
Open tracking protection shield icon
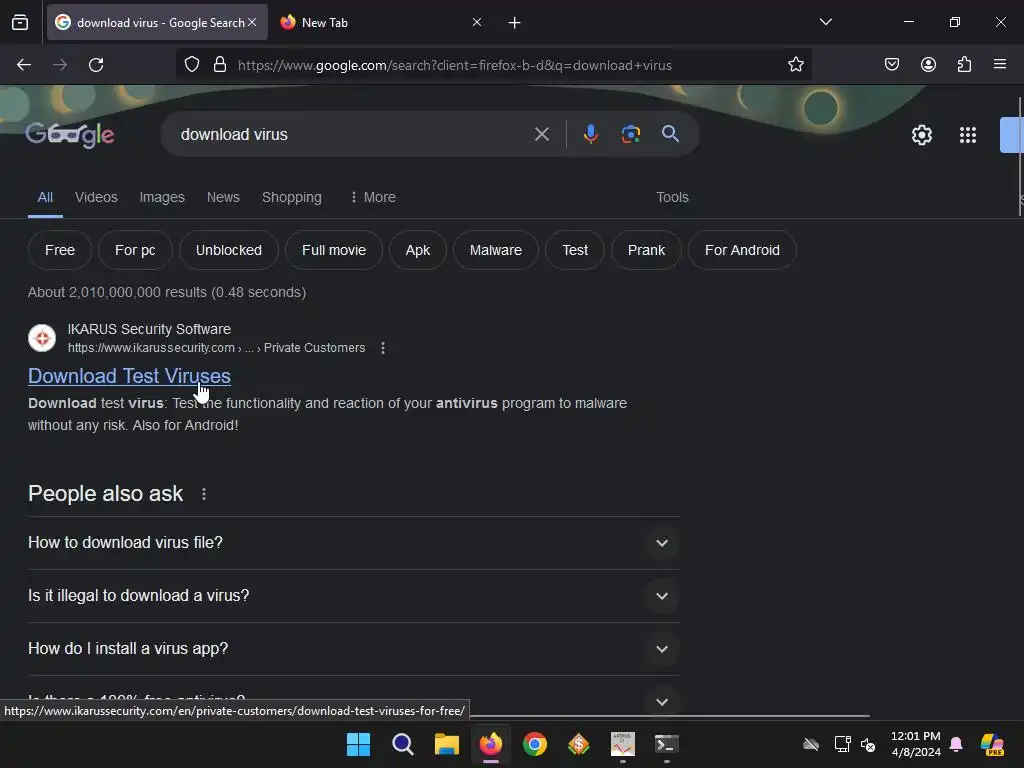192,65
